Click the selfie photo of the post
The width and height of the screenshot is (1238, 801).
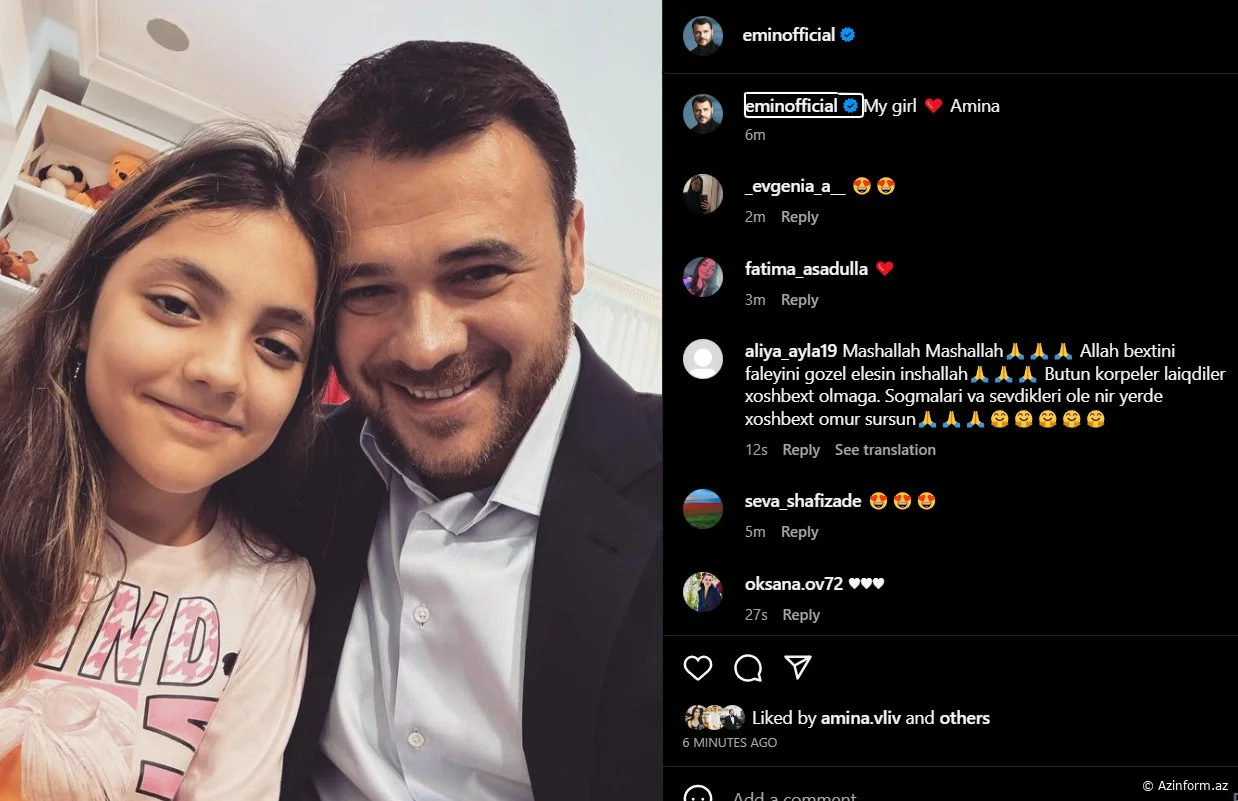tap(331, 400)
